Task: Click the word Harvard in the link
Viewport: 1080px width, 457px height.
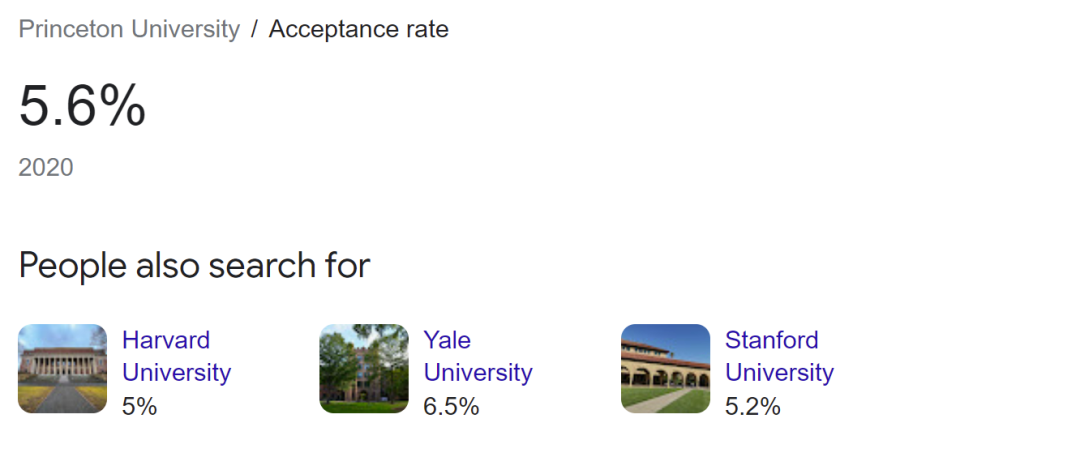Action: 166,340
